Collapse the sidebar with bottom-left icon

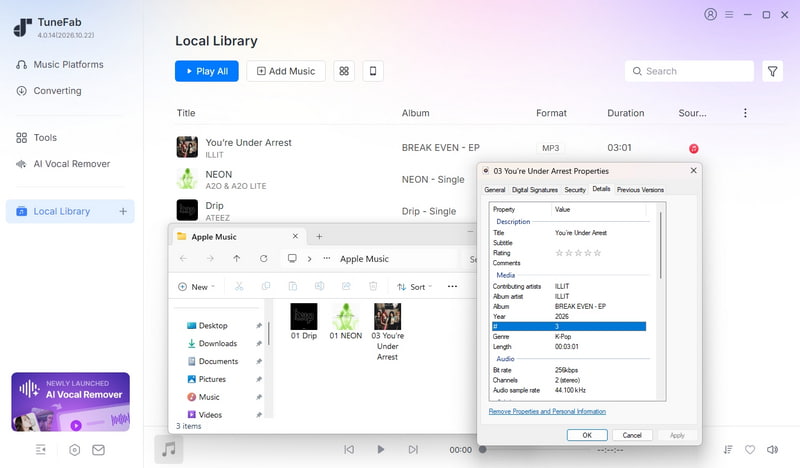pos(41,450)
